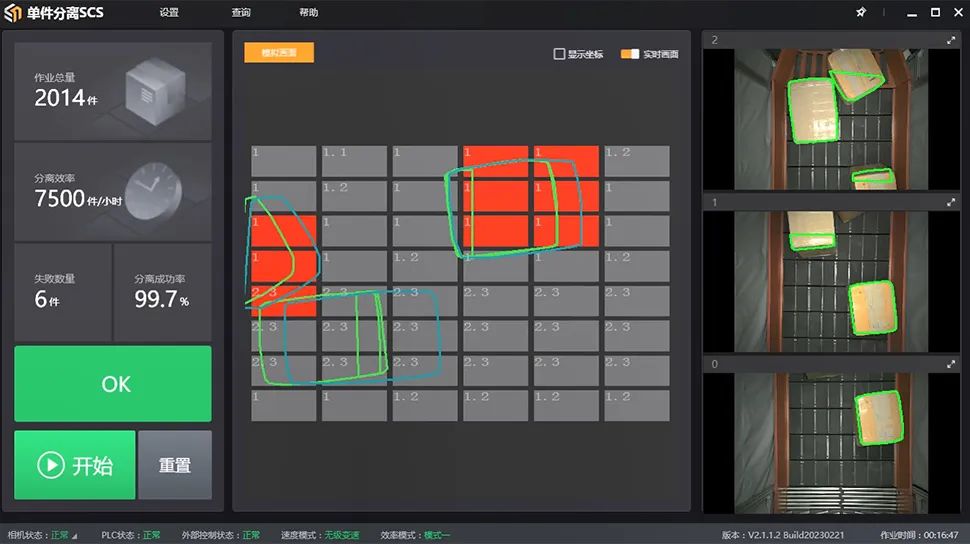
Task: Enable the 显示坐标 checkbox
Action: (x=560, y=54)
